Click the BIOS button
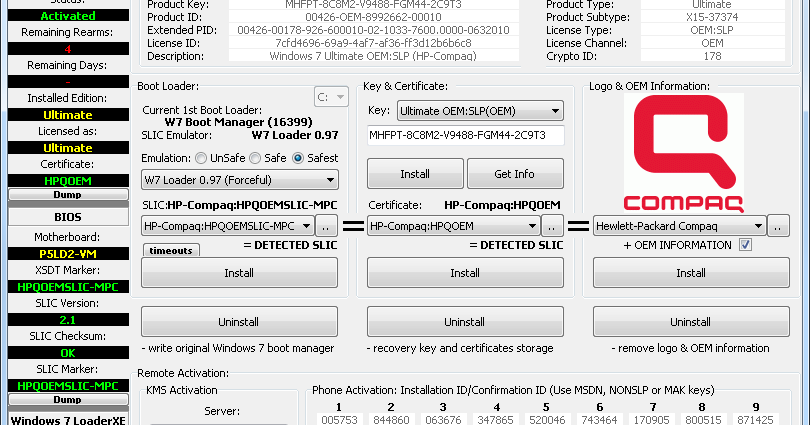This screenshot has width=810, height=425. click(68, 217)
